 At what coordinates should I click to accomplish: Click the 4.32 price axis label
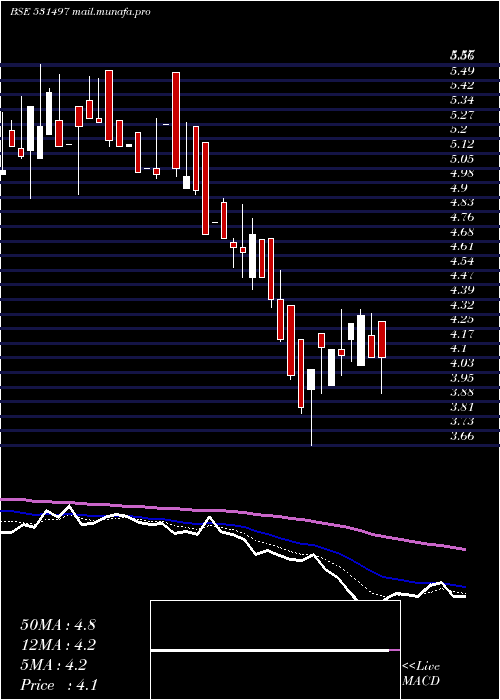462,304
